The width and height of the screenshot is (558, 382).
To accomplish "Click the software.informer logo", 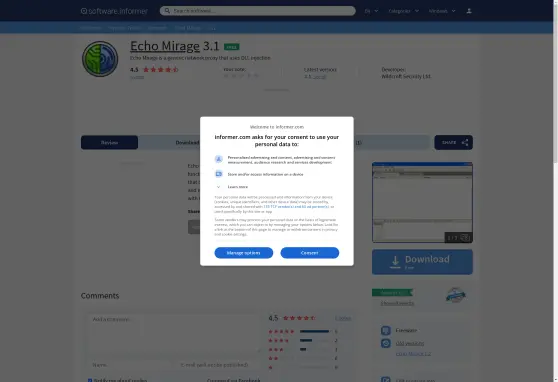I will (114, 11).
